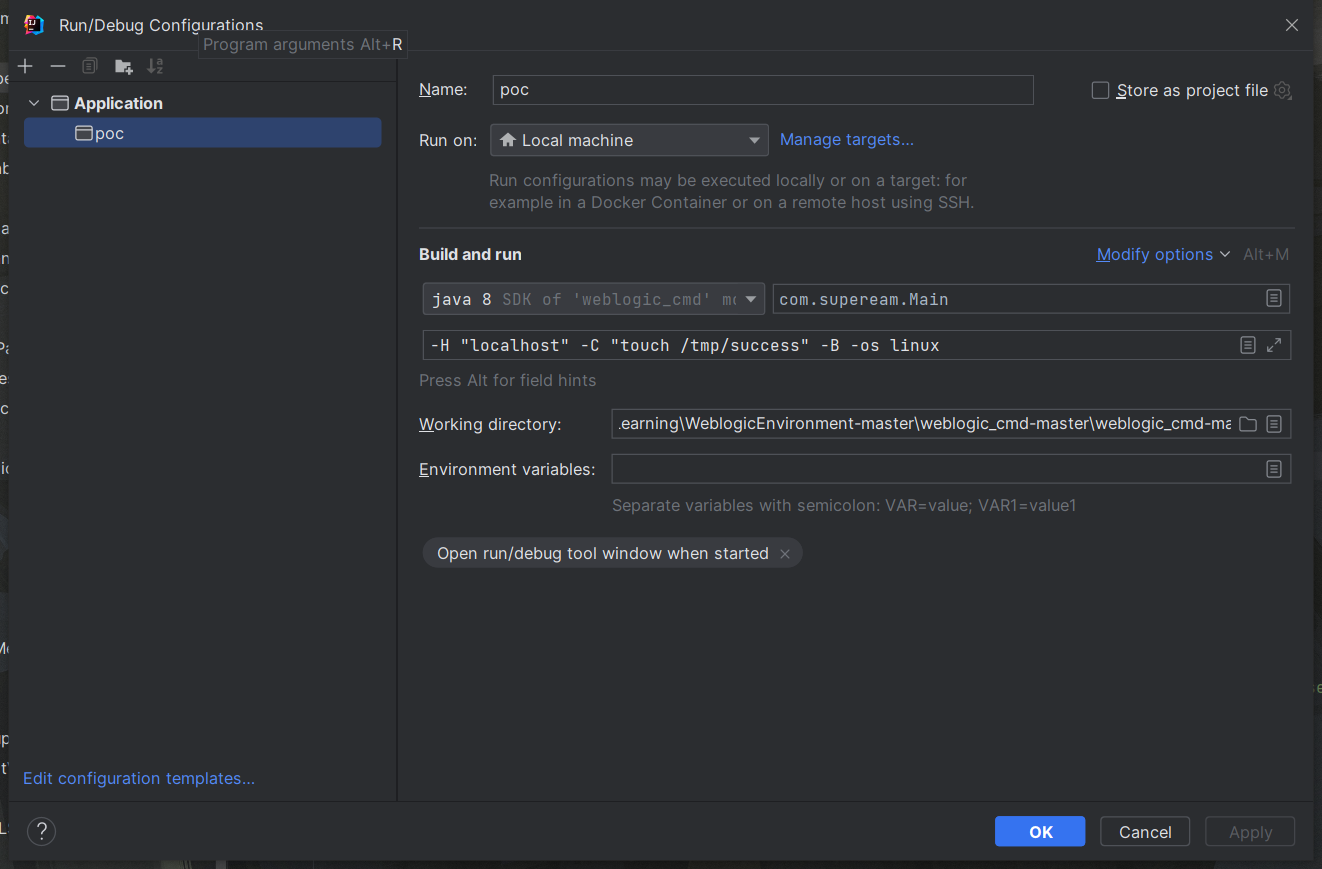1322x869 pixels.
Task: Click the Application group label
Action: click(118, 103)
